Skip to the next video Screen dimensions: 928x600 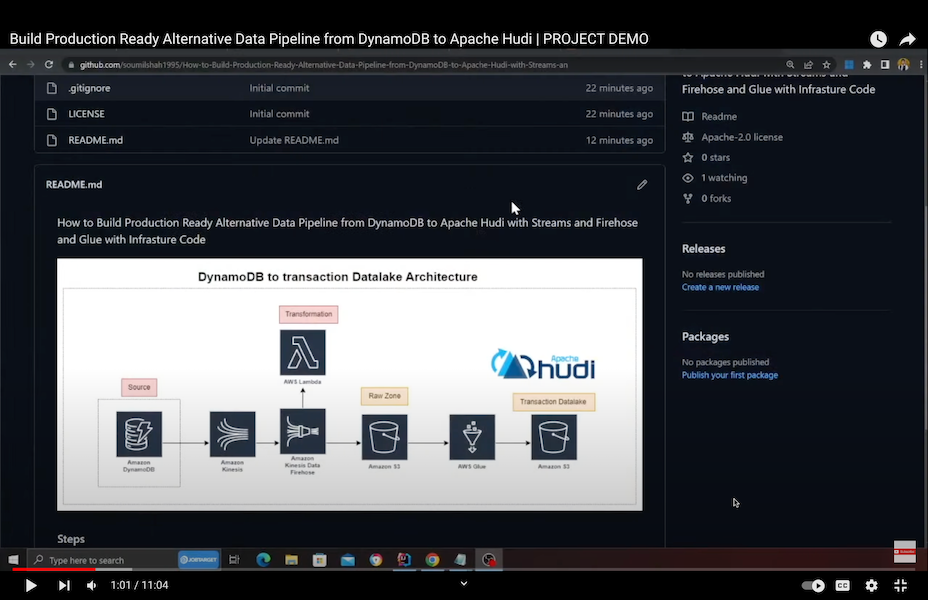[x=64, y=585]
